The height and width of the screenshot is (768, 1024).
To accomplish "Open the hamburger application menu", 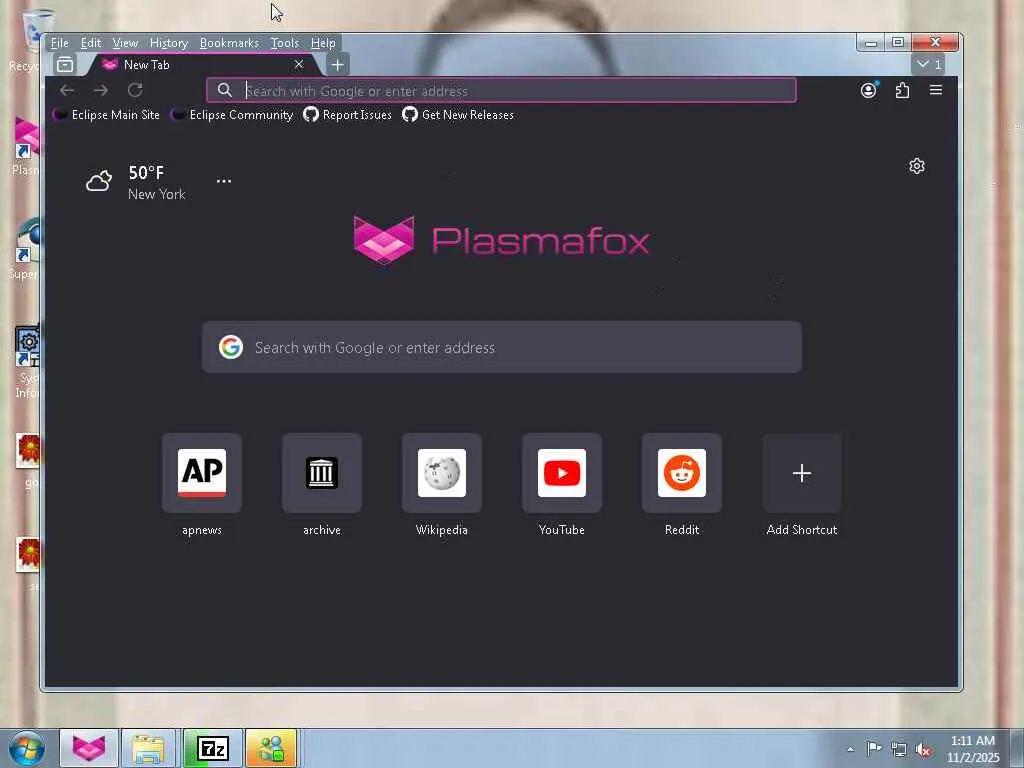I will 936,90.
